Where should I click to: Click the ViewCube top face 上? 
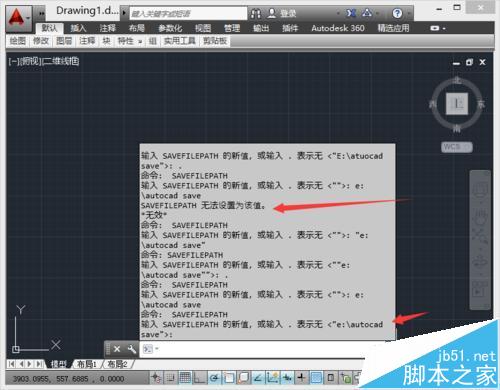point(457,104)
